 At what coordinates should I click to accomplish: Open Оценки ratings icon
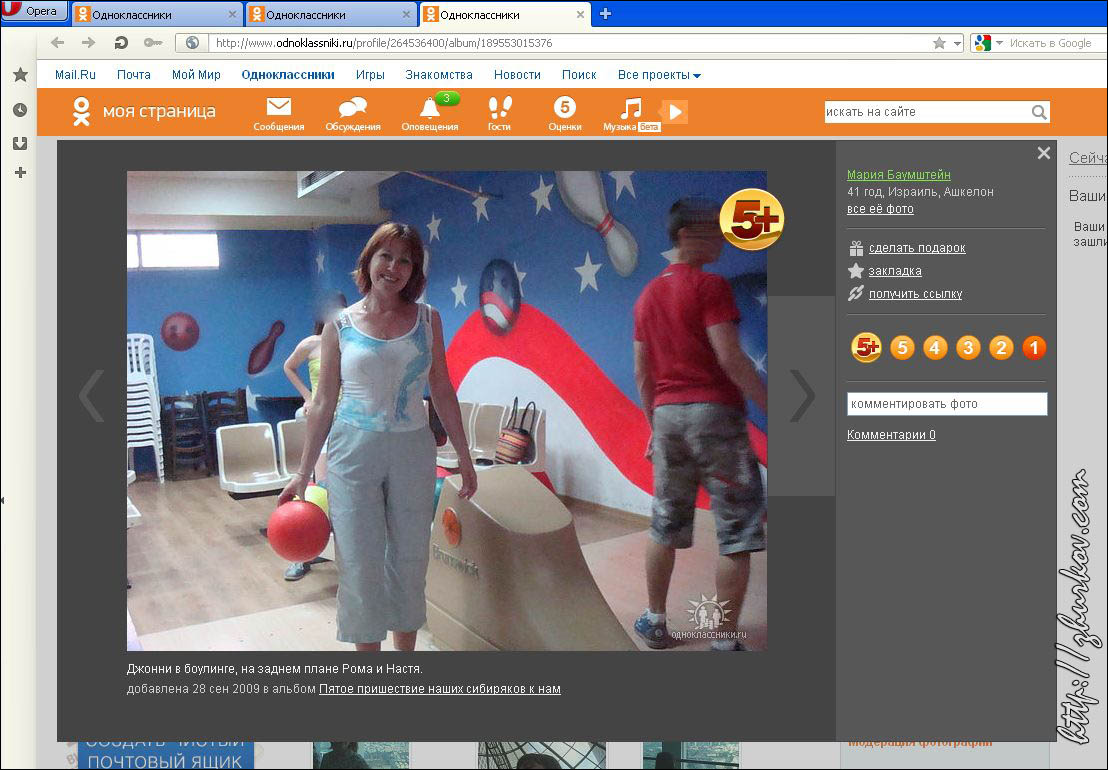coord(565,108)
